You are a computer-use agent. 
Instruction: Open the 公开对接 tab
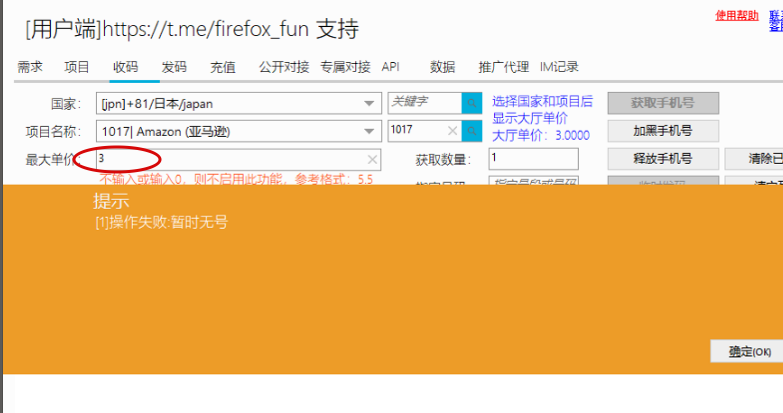point(284,67)
